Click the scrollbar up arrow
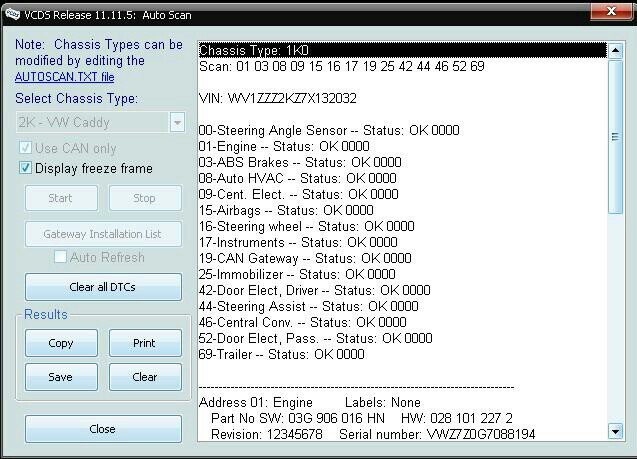This screenshot has height=459, width=637. [x=615, y=51]
